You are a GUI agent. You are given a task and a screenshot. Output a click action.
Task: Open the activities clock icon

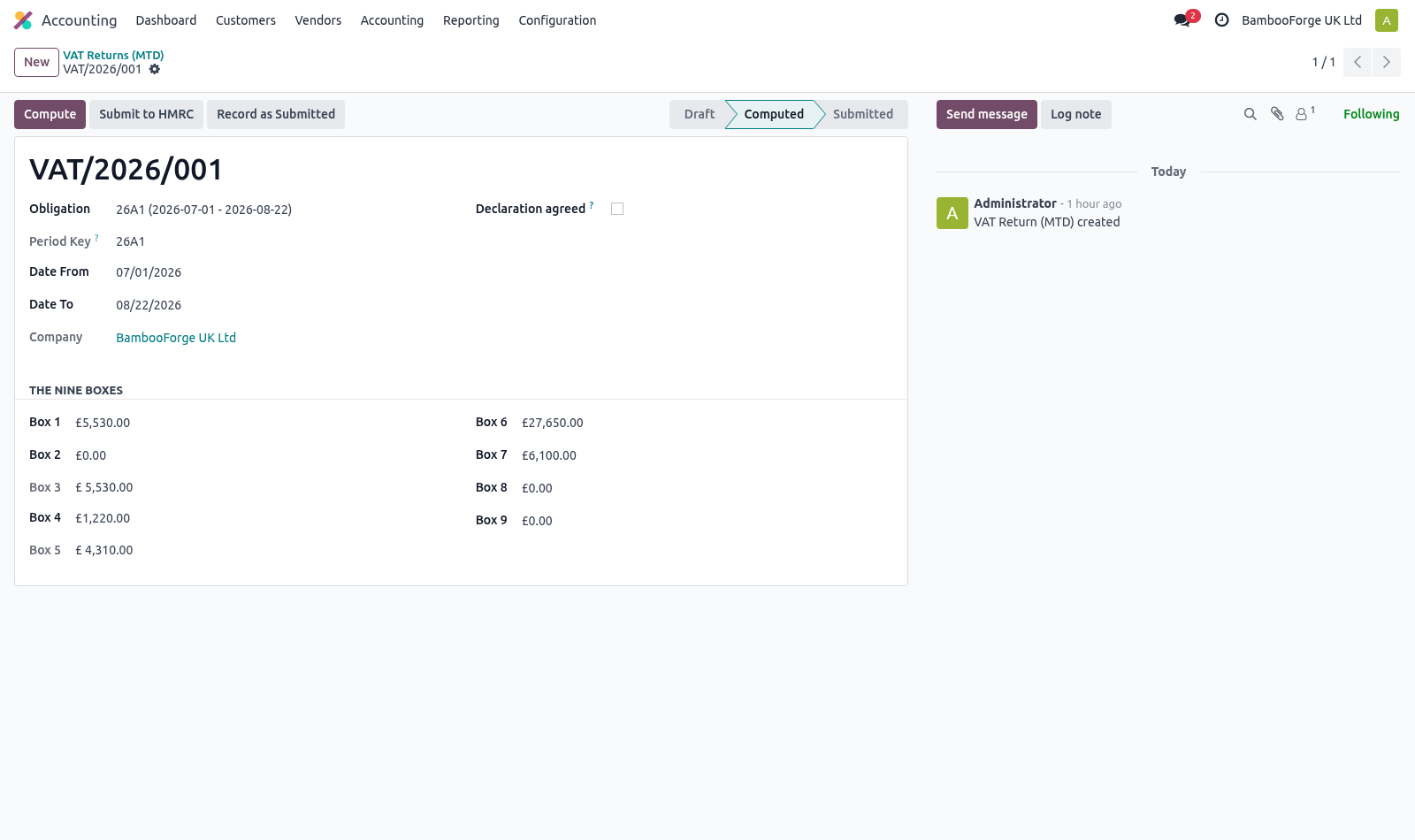(x=1221, y=20)
